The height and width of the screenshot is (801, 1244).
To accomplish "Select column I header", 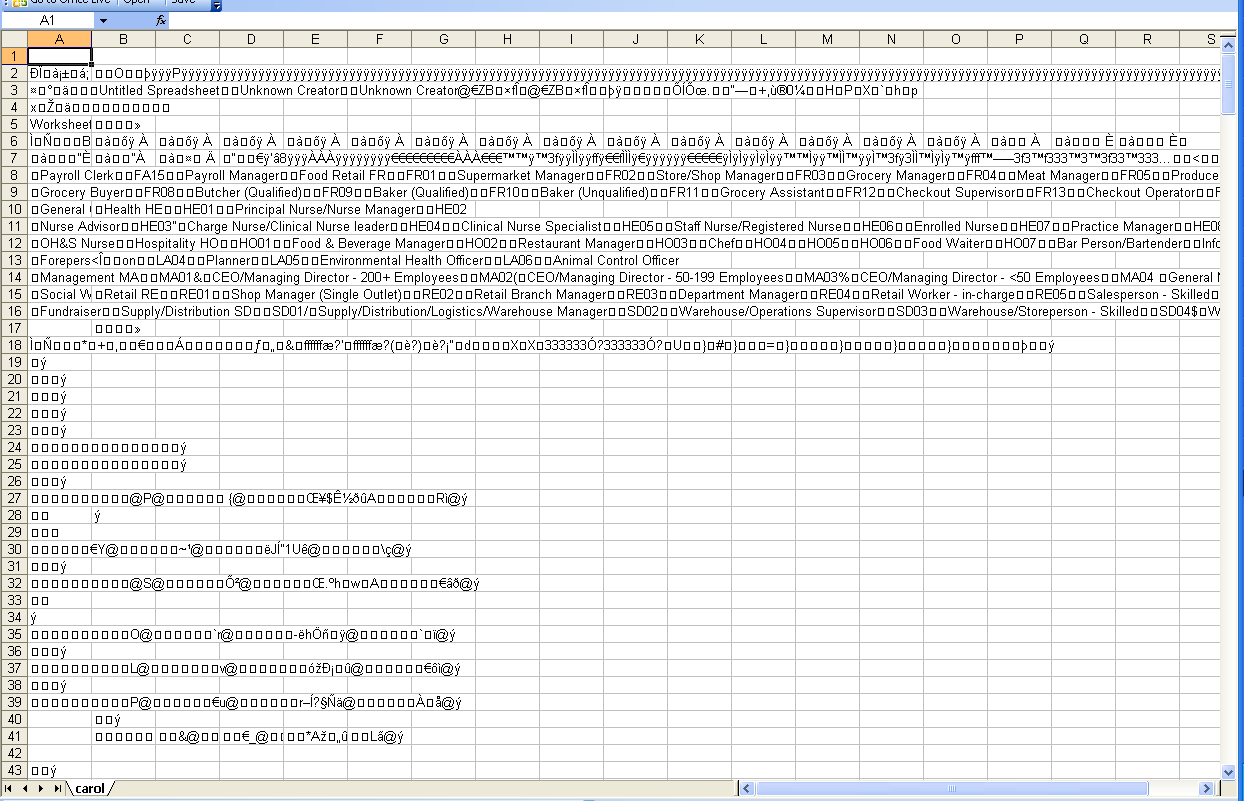I will pyautogui.click(x=571, y=39).
